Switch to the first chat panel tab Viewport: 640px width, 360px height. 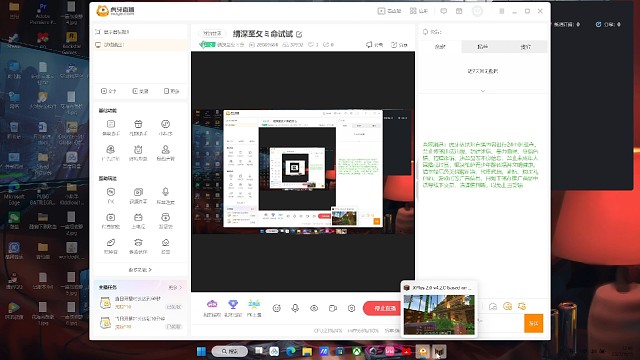(440, 47)
